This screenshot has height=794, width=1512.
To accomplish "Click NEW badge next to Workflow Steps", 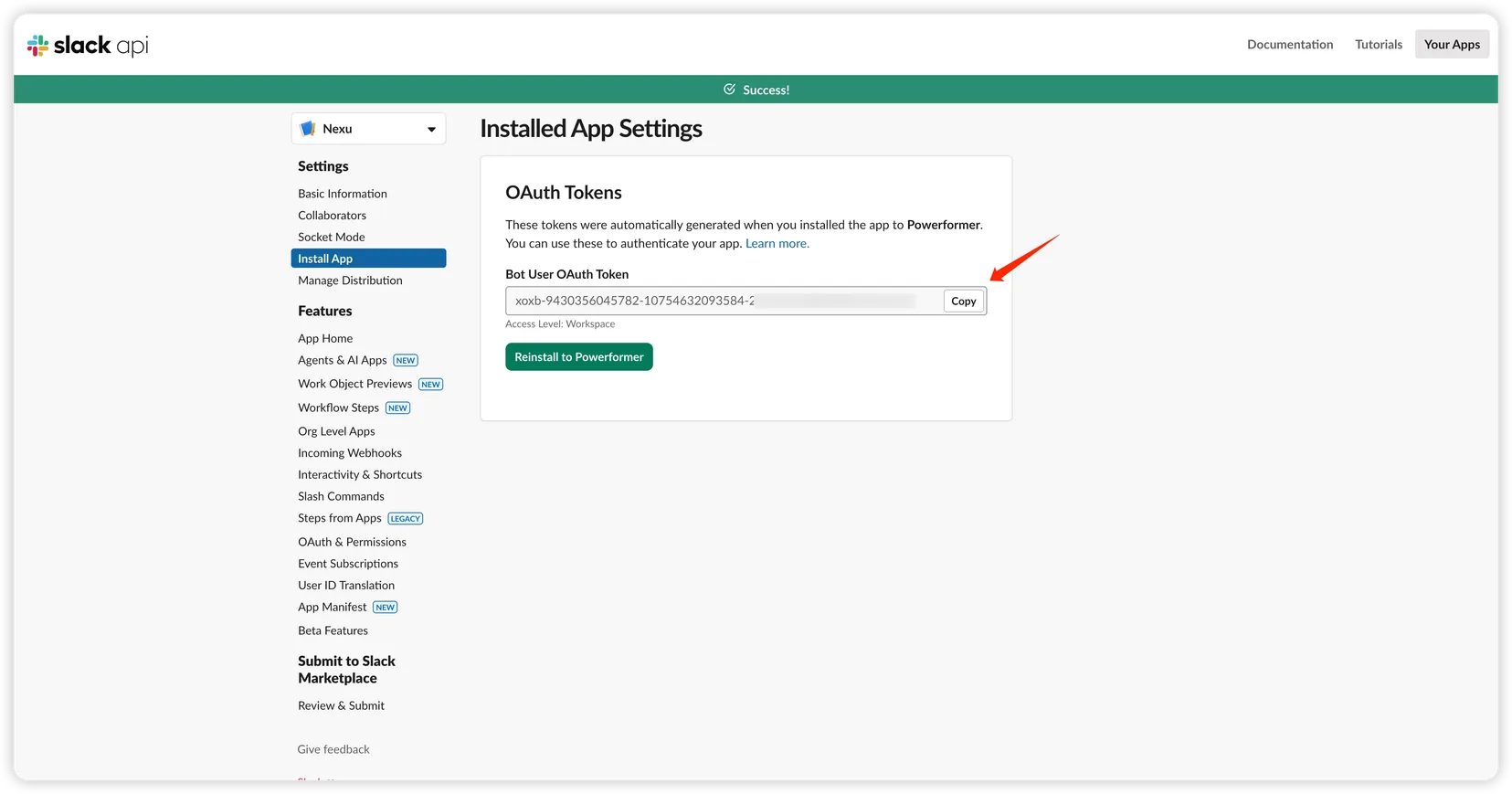I will click(397, 408).
